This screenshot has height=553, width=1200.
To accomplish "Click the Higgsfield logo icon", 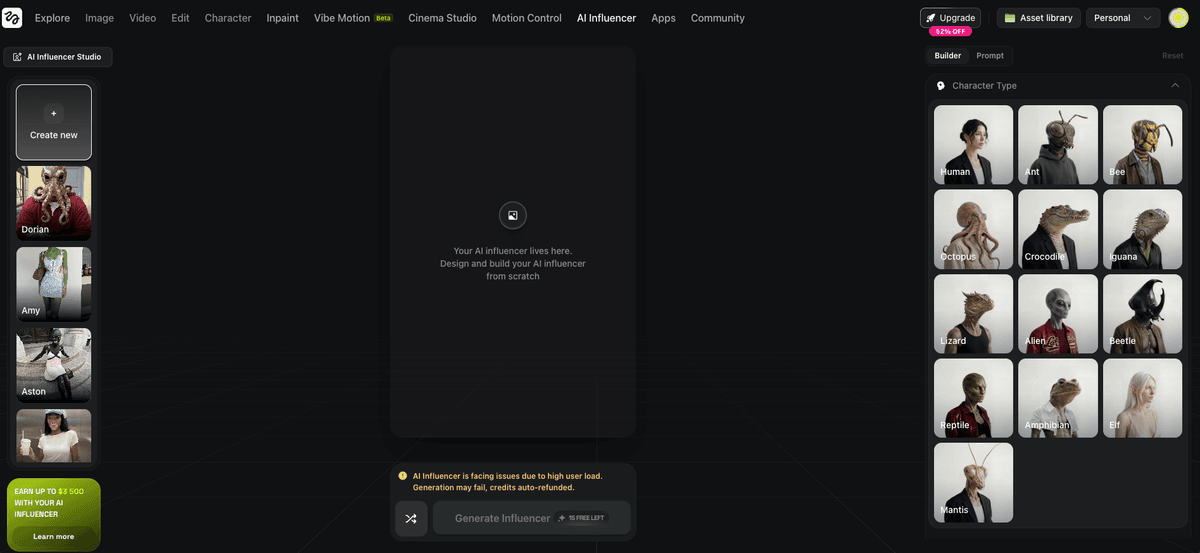I will tap(12, 18).
